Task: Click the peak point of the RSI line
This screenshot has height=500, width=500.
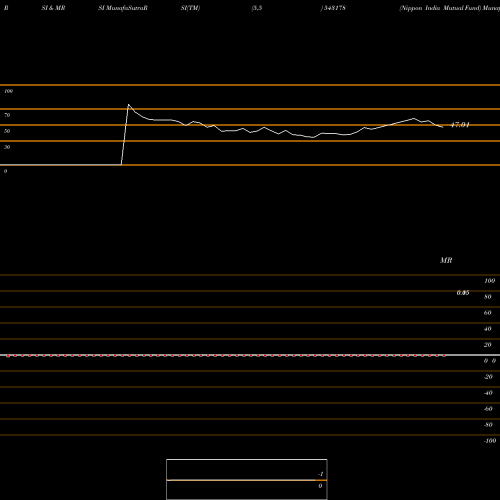Action: (129, 105)
